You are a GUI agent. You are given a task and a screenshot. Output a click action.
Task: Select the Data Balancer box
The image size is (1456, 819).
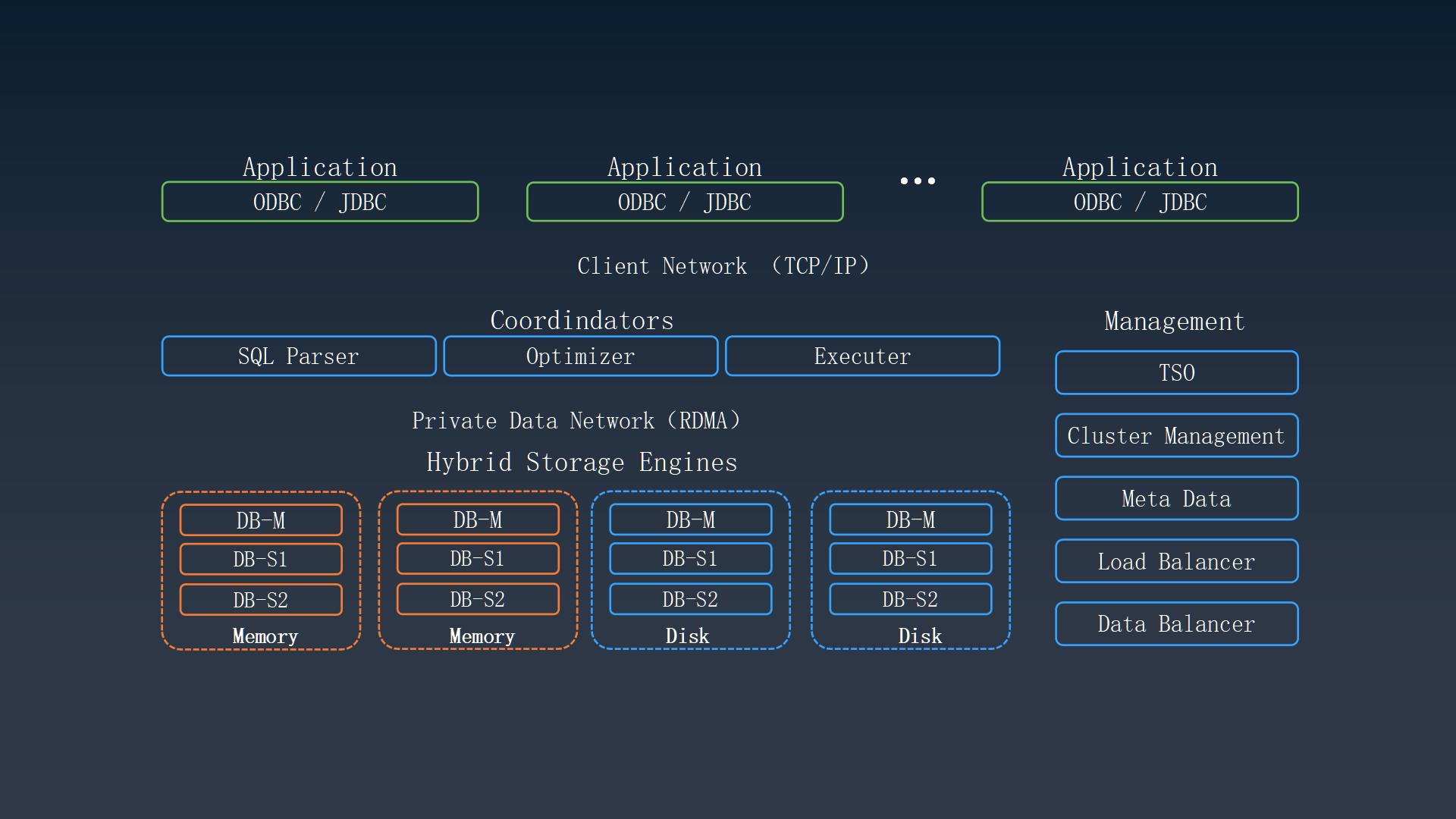click(1176, 624)
